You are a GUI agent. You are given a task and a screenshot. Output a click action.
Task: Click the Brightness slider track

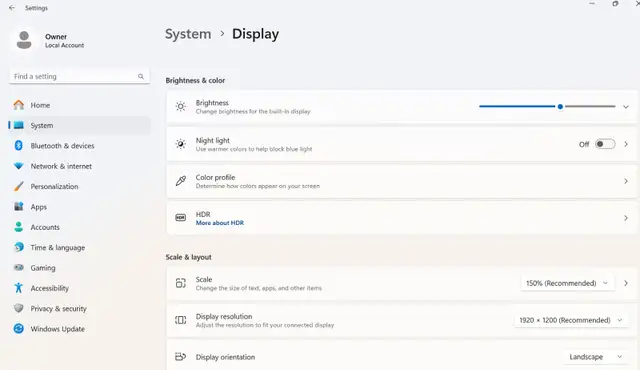click(547, 106)
